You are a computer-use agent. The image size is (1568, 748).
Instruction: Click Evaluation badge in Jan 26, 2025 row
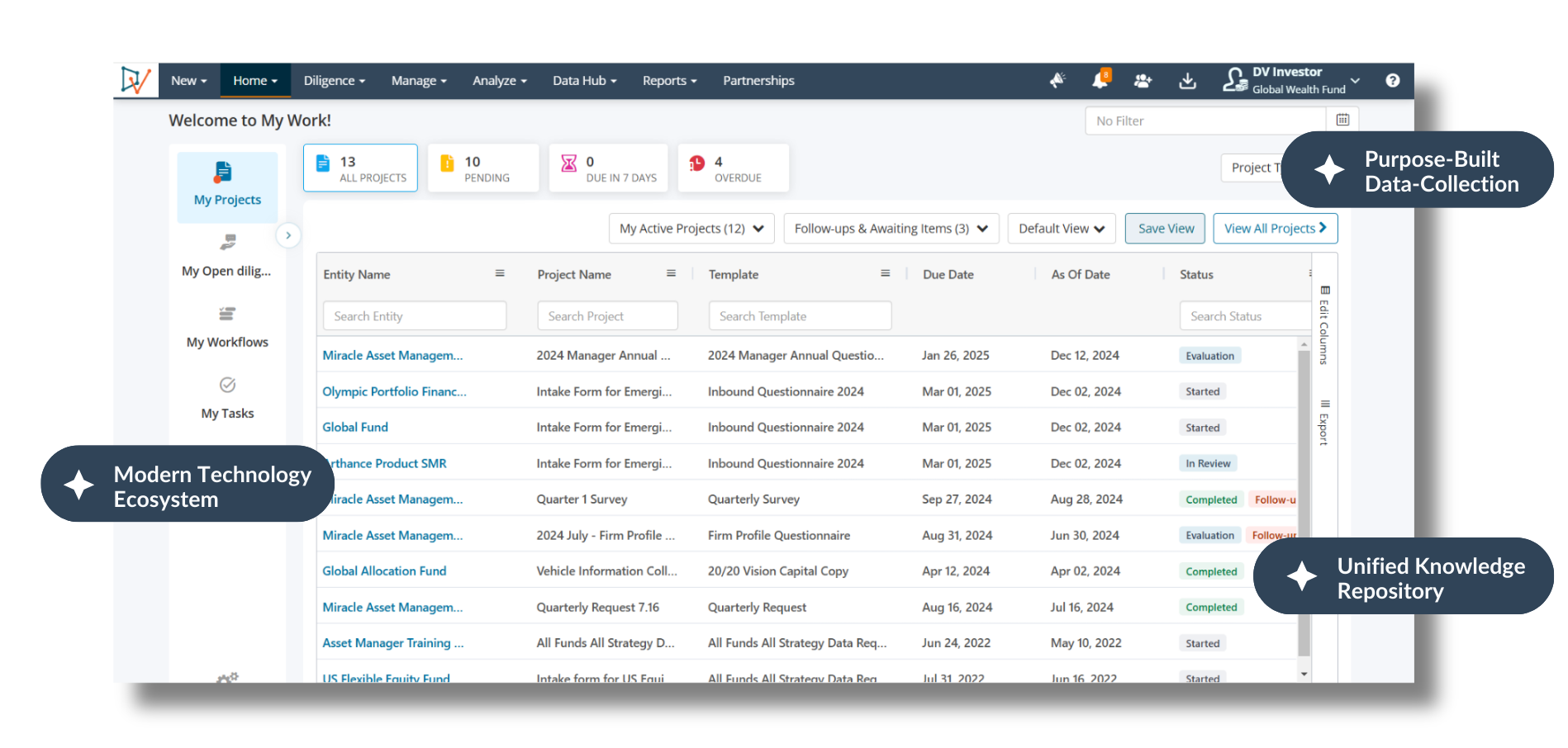[x=1209, y=356]
